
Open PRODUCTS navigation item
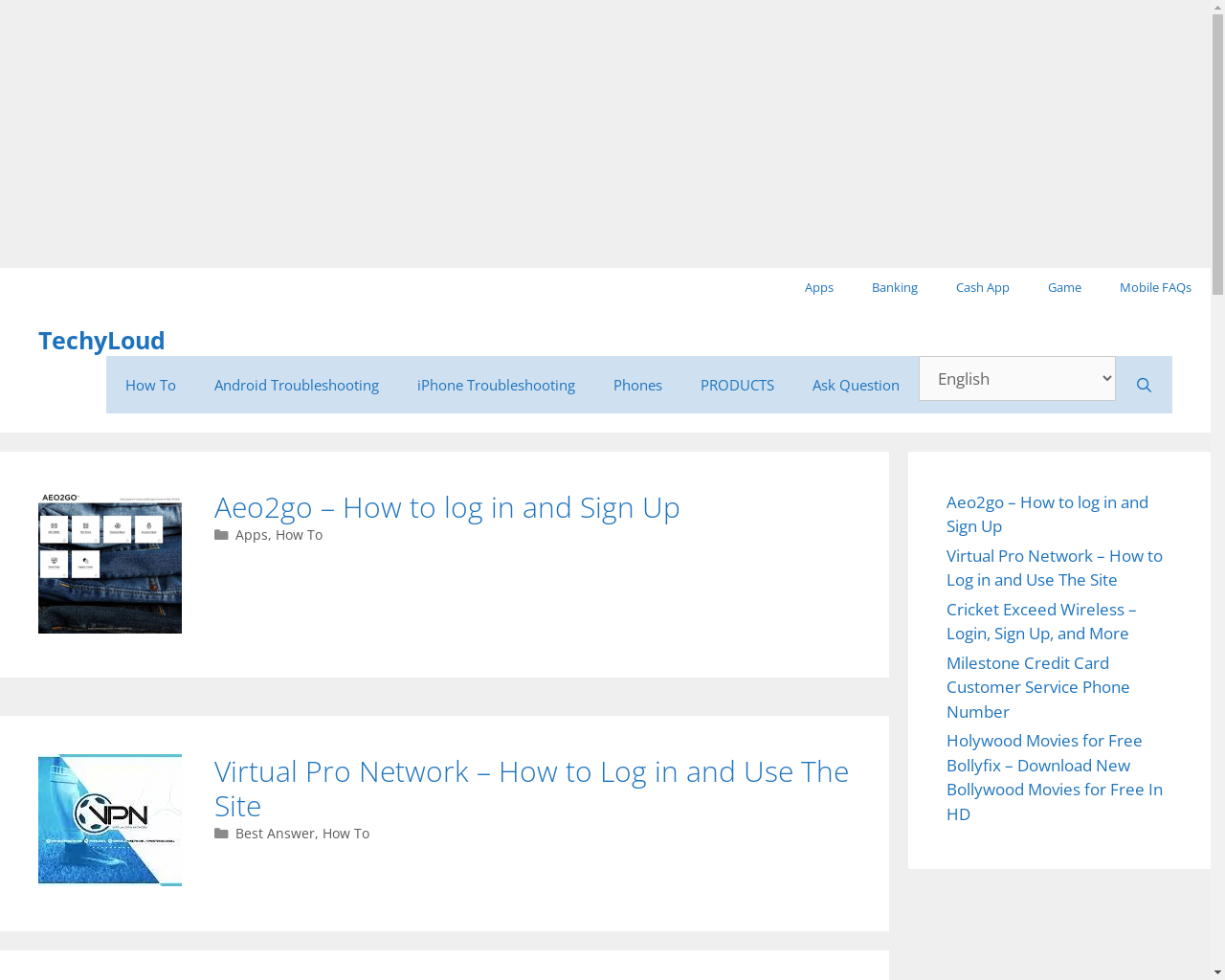[x=737, y=385]
